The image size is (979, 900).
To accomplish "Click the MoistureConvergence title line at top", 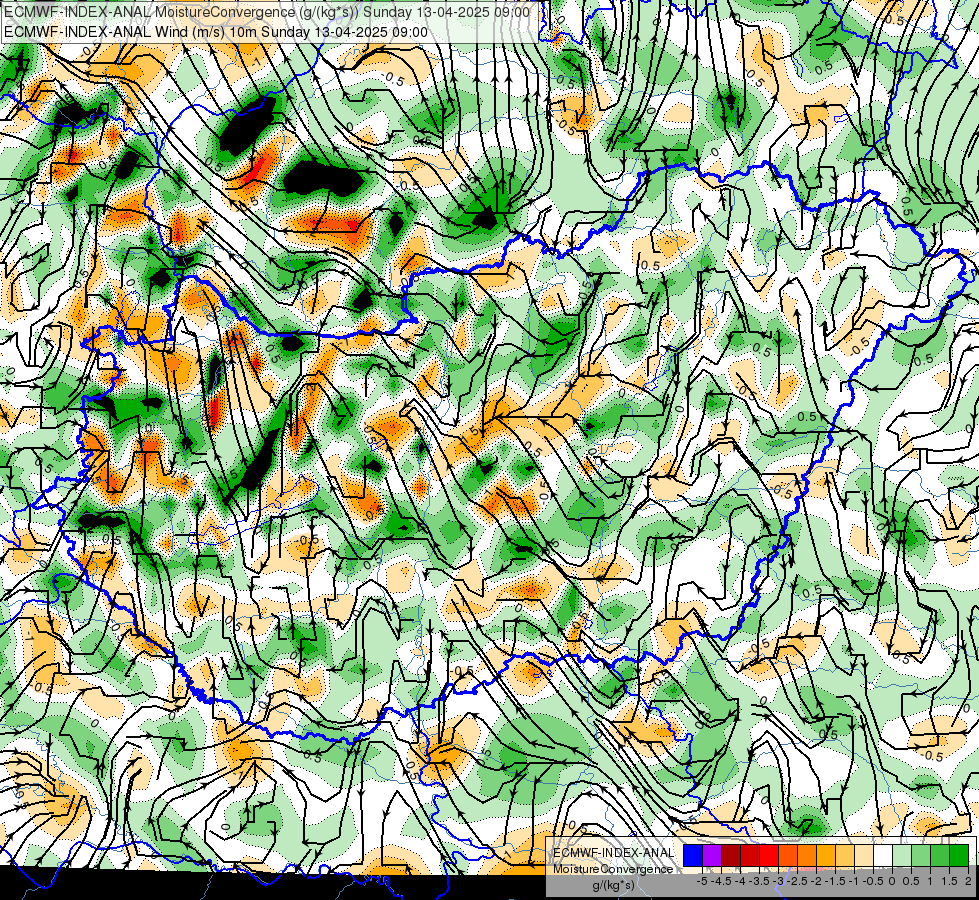I will pyautogui.click(x=265, y=12).
